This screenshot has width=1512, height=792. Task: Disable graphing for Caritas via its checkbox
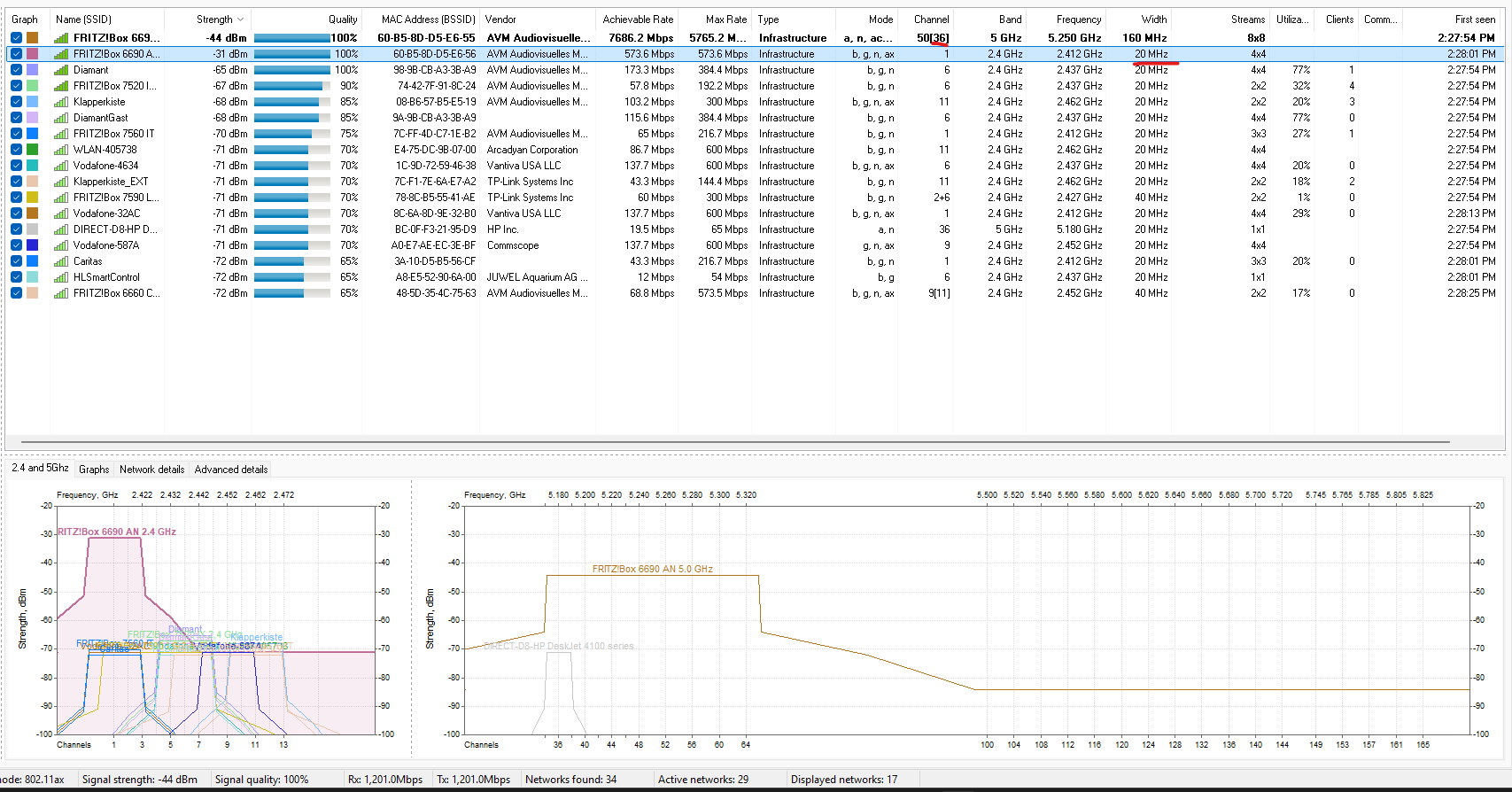pyautogui.click(x=17, y=261)
